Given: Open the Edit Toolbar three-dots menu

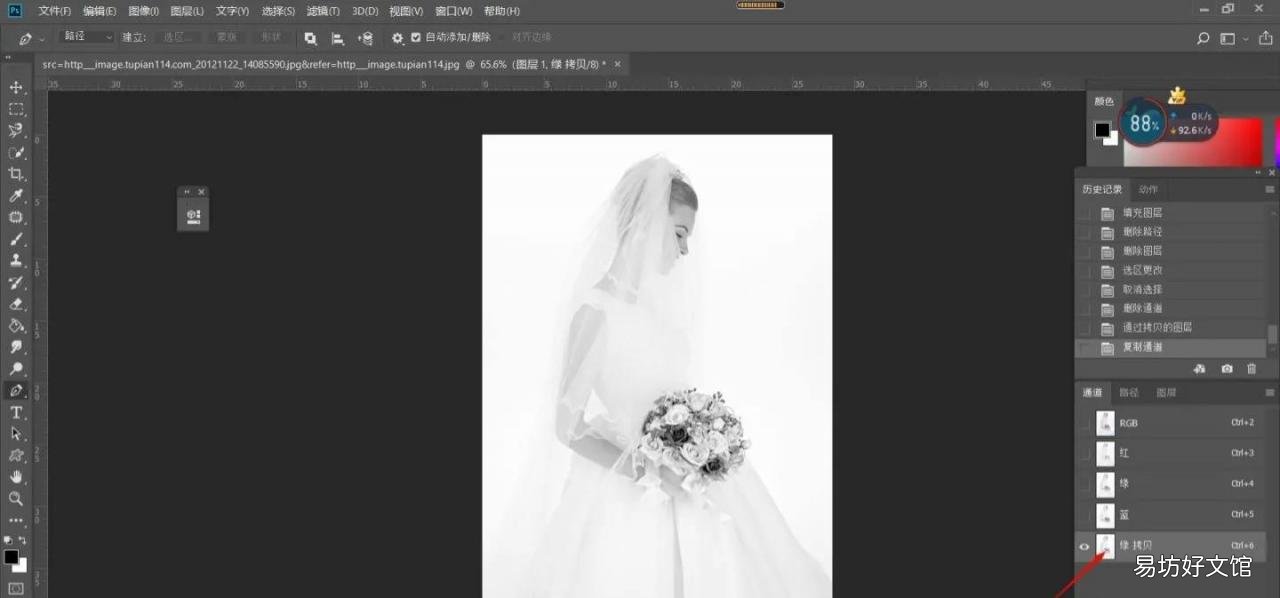Looking at the screenshot, I should tap(16, 521).
